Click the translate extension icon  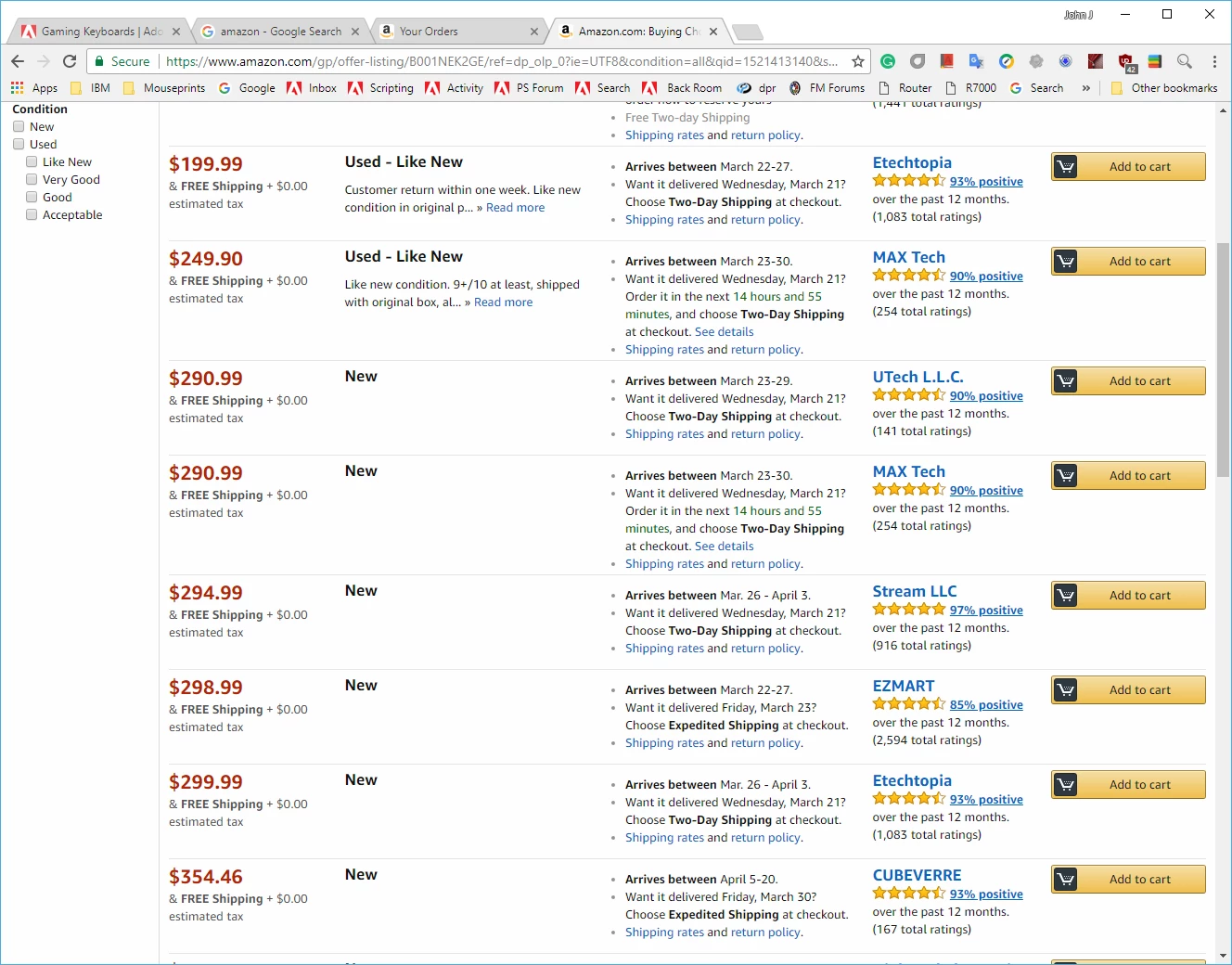click(976, 61)
